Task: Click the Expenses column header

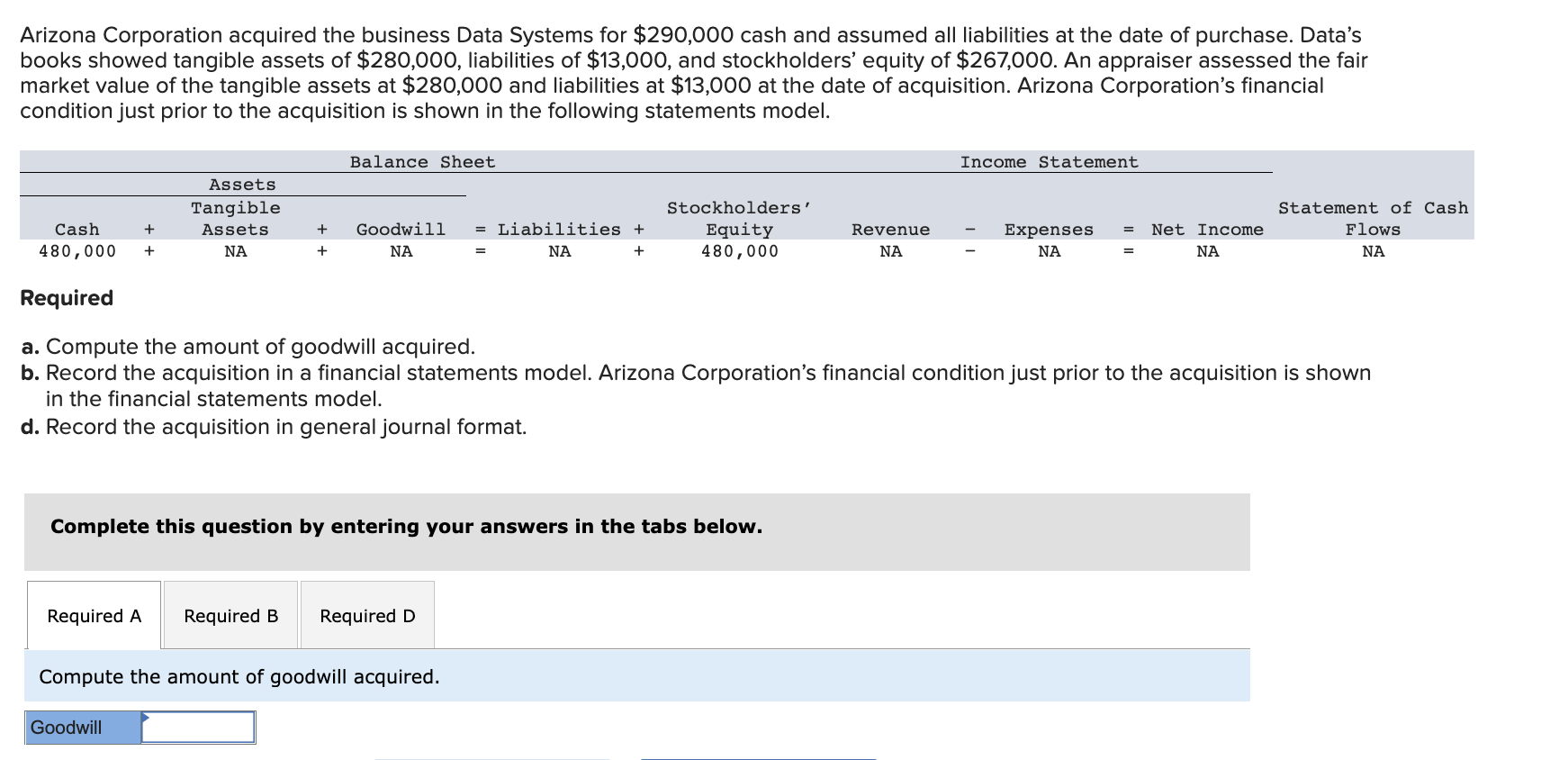Action: (1049, 230)
